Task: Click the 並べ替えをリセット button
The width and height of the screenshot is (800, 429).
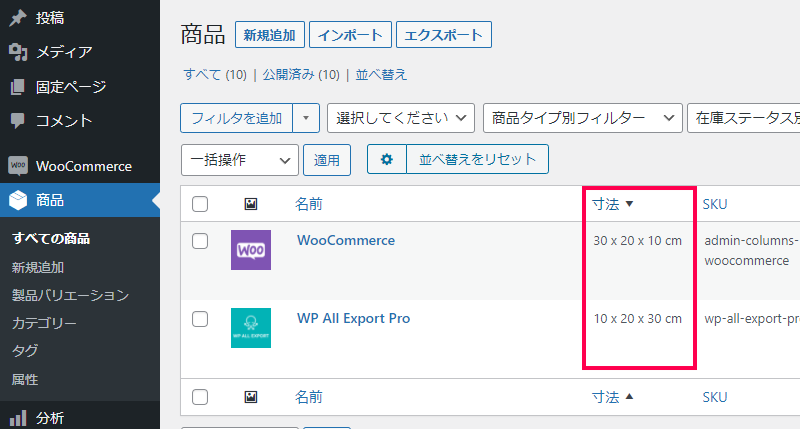Action: click(477, 159)
